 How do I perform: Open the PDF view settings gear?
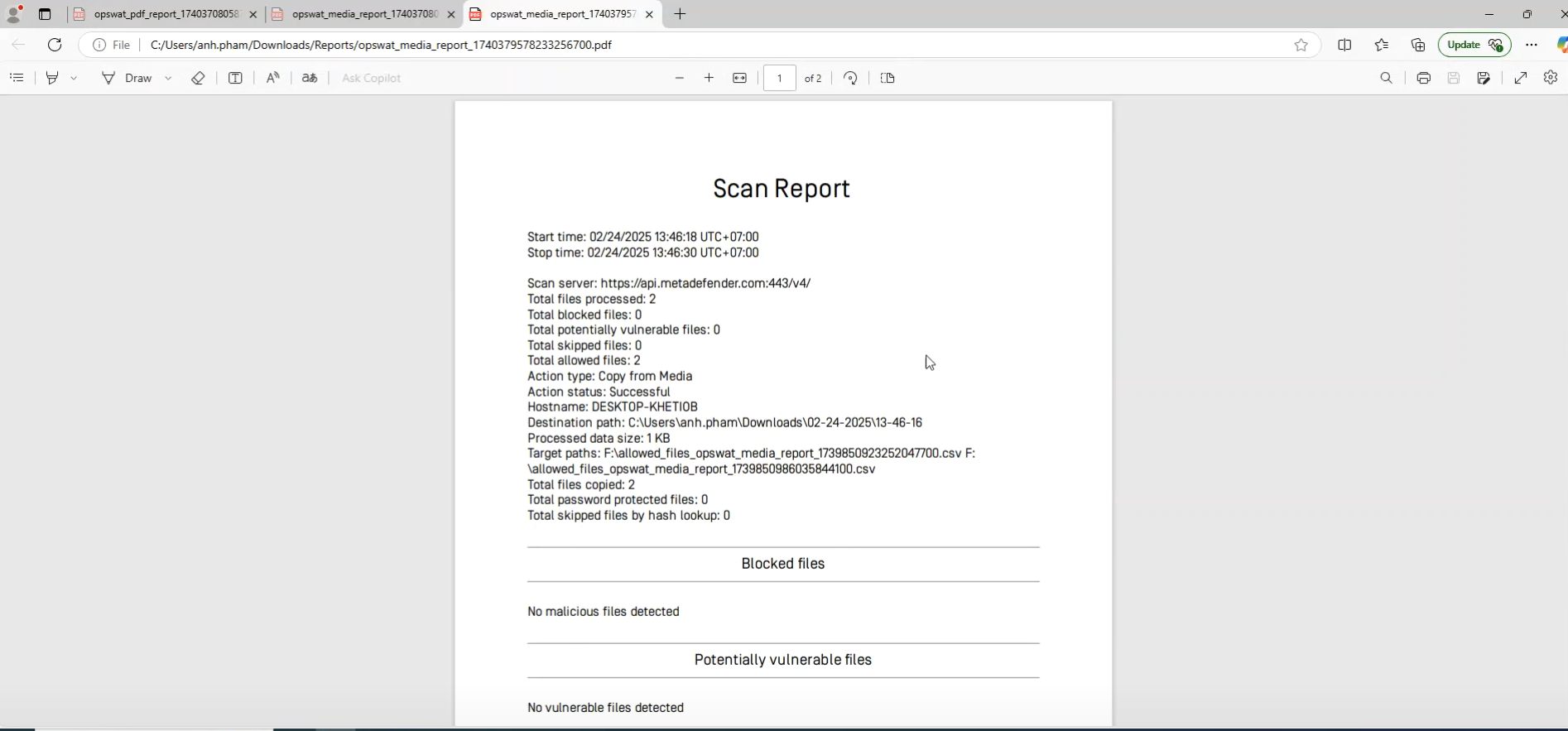pyautogui.click(x=1551, y=77)
